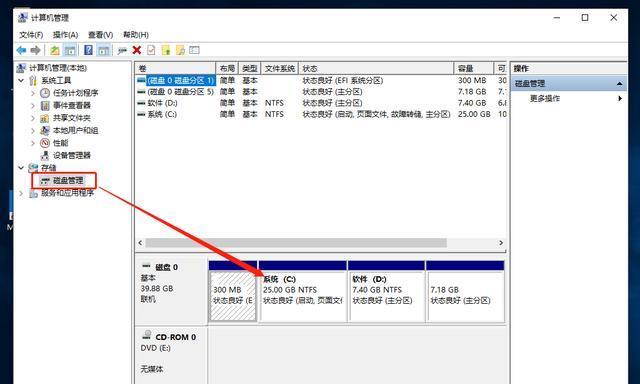This screenshot has height=384, width=640.
Task: Select the 系统 (C:) 25.00 GB partition block
Action: [302, 292]
